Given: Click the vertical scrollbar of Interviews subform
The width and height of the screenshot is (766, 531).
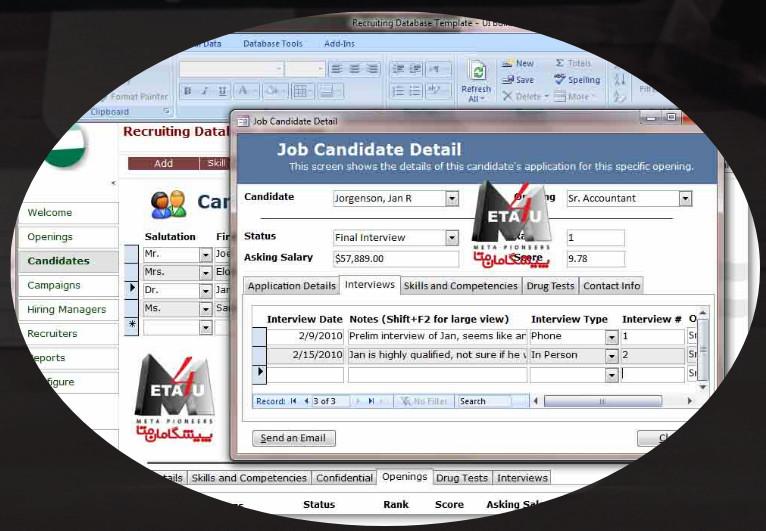Looking at the screenshot, I should tap(702, 348).
